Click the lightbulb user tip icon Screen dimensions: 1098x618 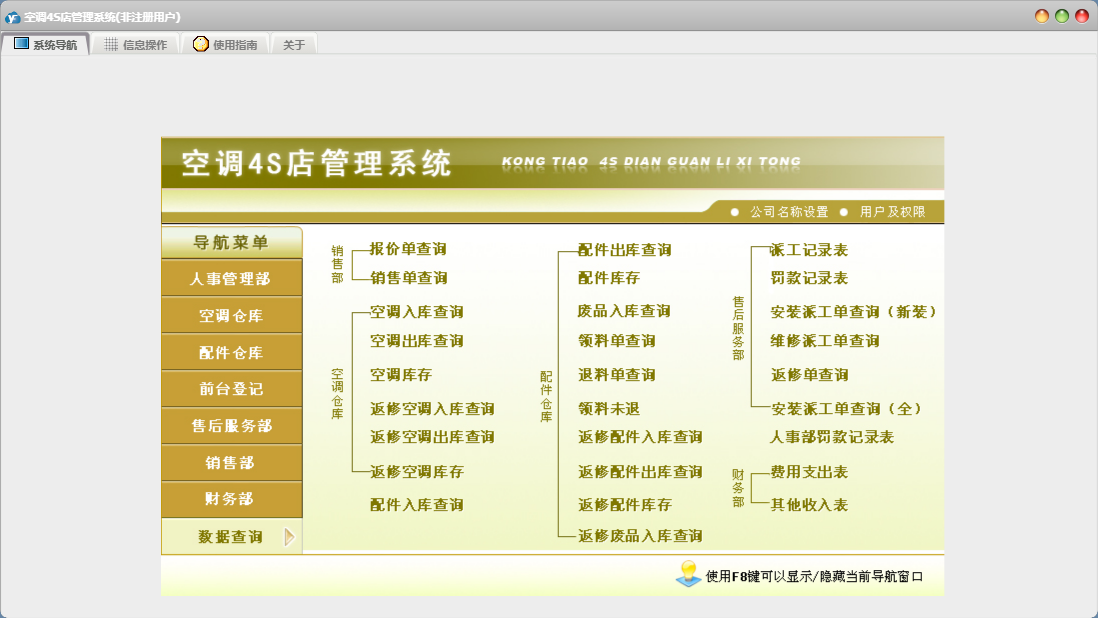[x=688, y=573]
